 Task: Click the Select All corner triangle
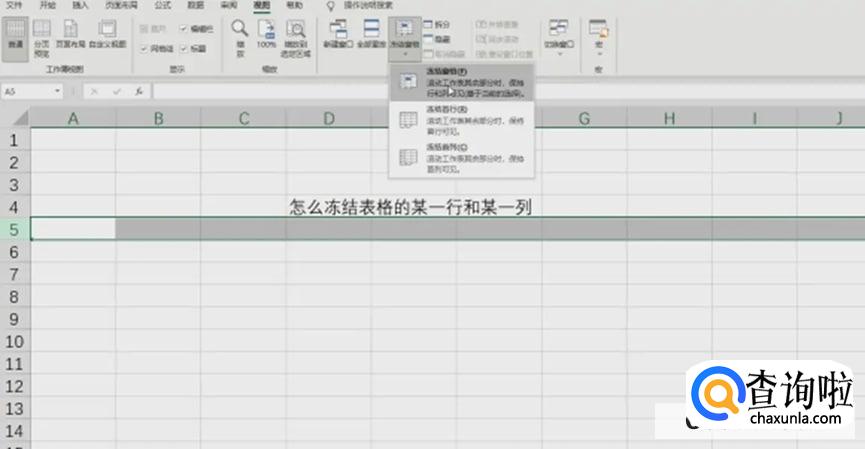point(20,118)
